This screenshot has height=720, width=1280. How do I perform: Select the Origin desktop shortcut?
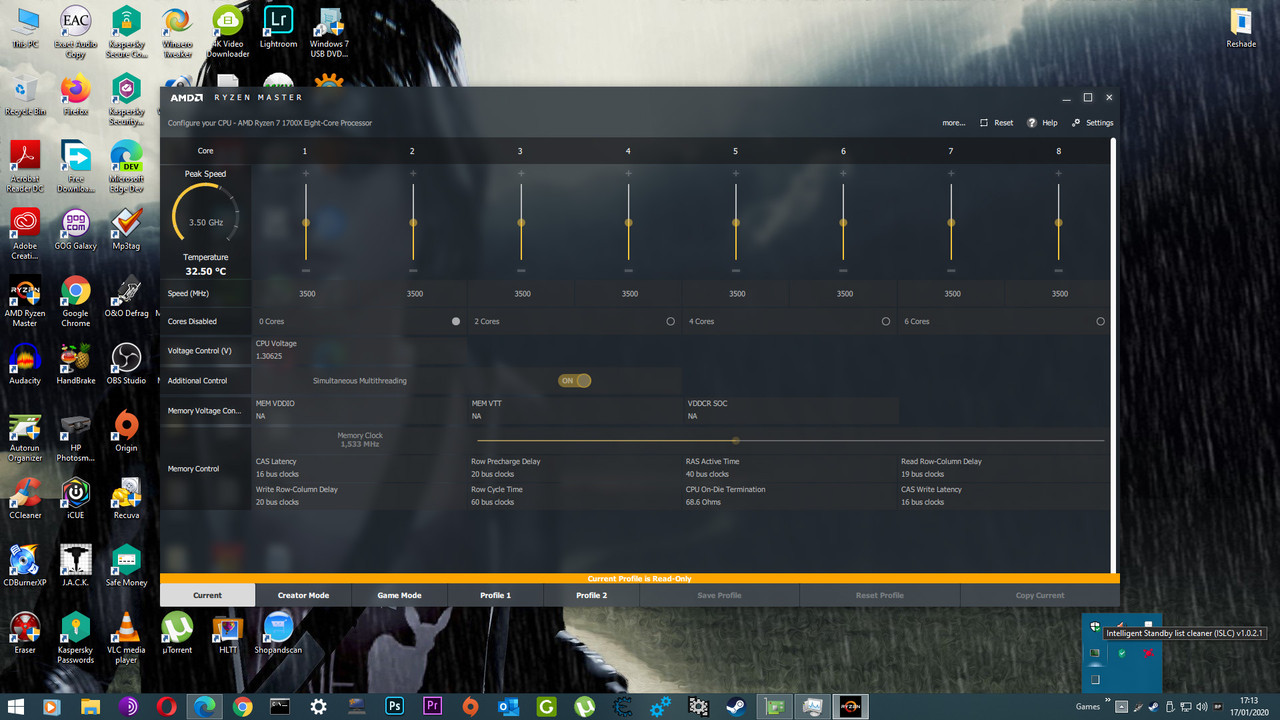[x=126, y=430]
